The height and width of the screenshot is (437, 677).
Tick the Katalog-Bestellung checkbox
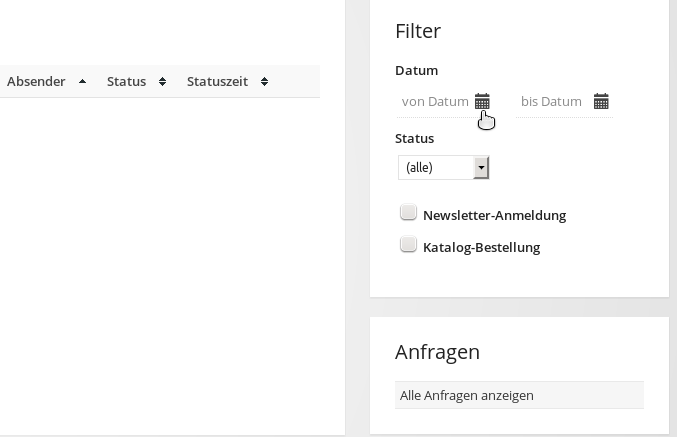(x=408, y=244)
